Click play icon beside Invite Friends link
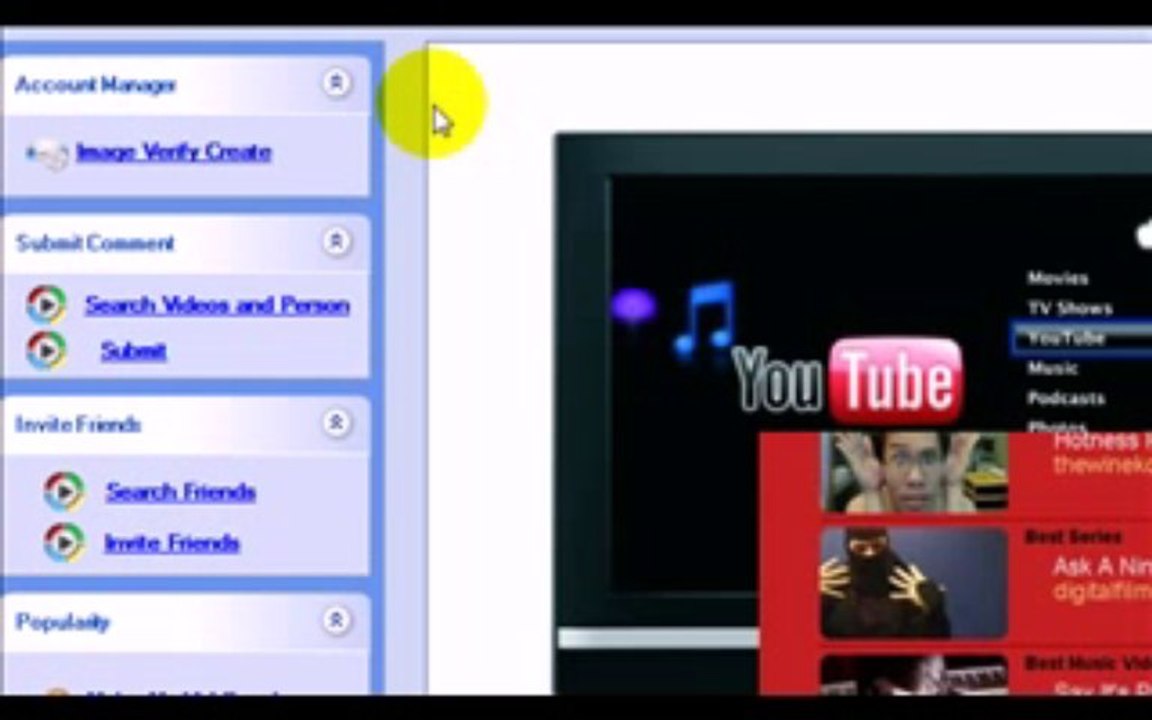The image size is (1152, 720). (x=64, y=543)
